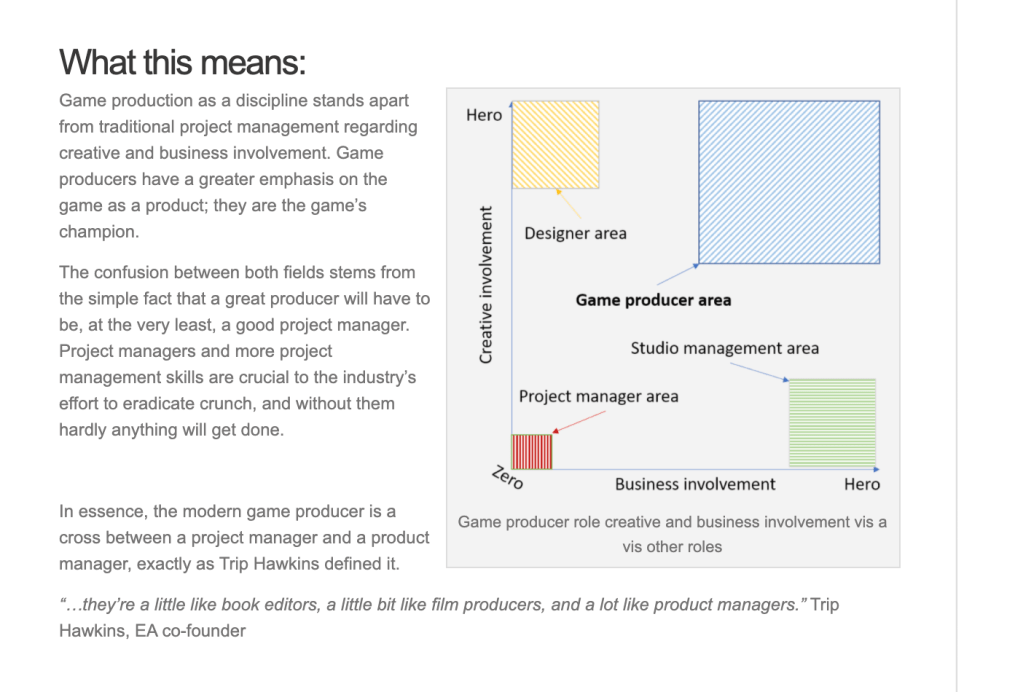This screenshot has height=692, width=1023.
Task: Click the blue hatched Game producer square
Action: tap(789, 182)
